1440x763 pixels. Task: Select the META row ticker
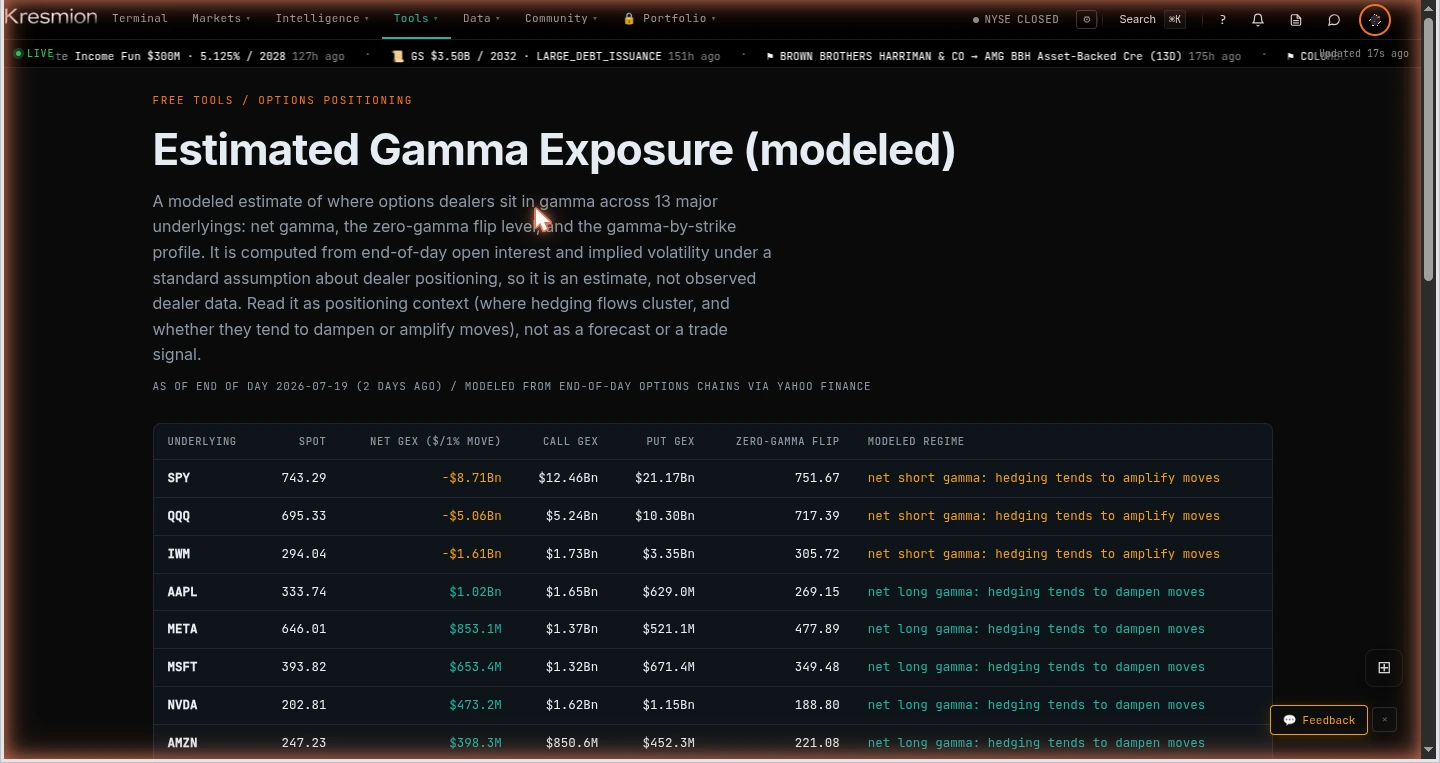point(182,629)
